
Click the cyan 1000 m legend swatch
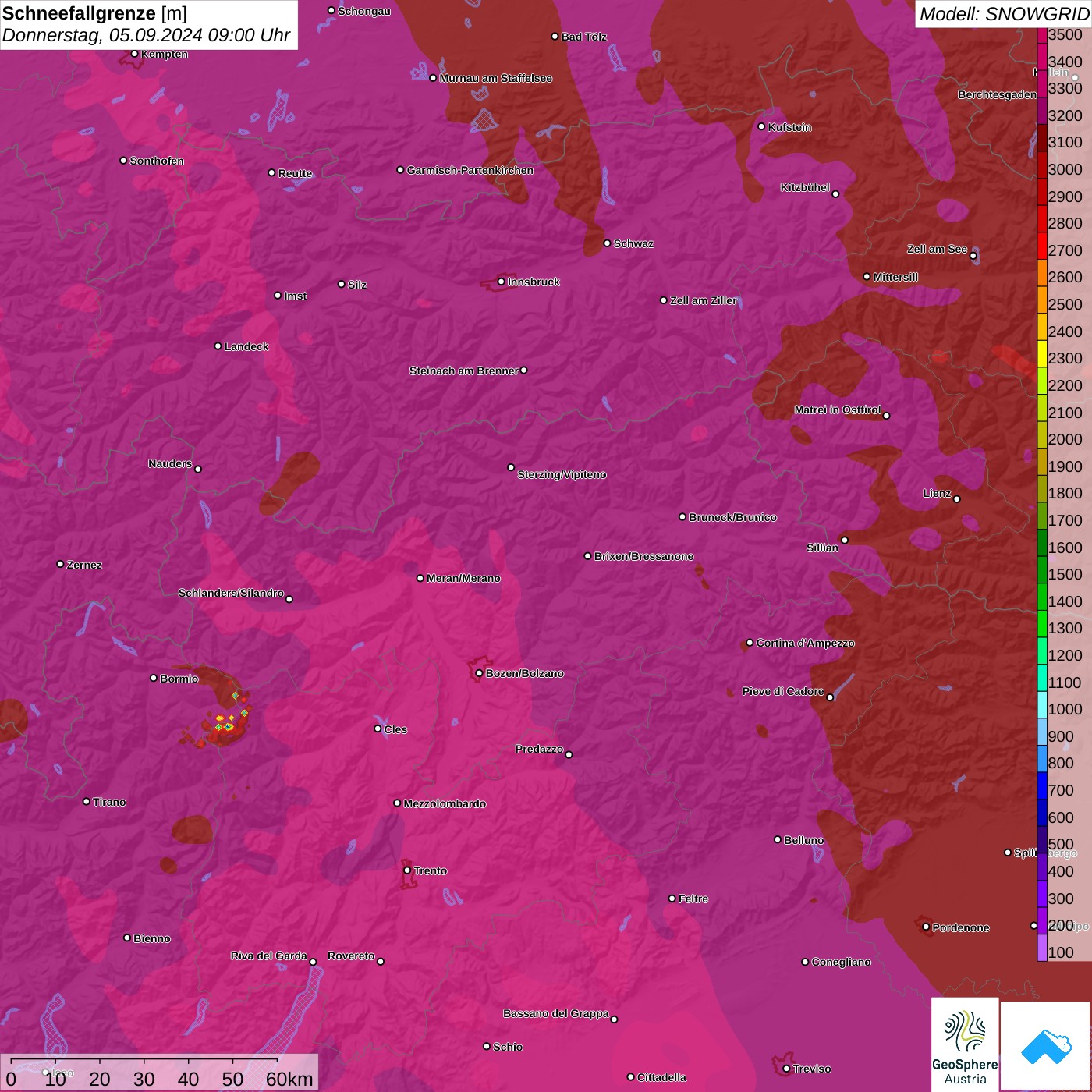1042,704
